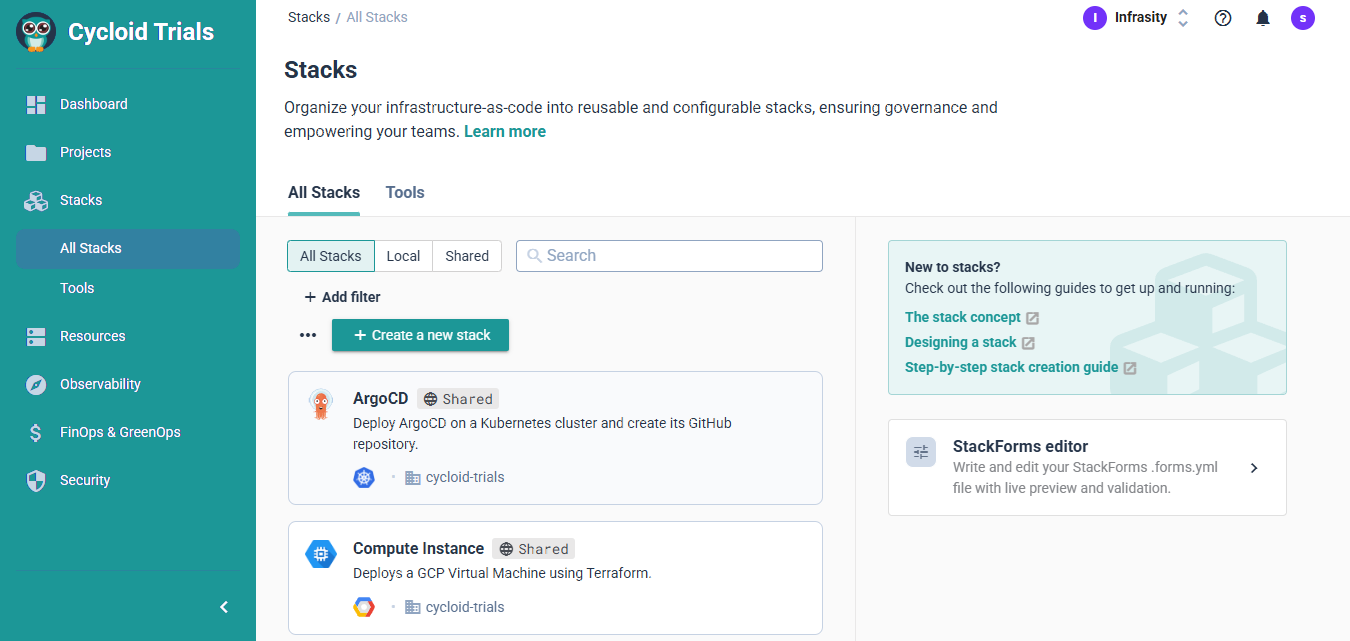
Task: Click the Stacks cubes icon
Action: point(36,200)
